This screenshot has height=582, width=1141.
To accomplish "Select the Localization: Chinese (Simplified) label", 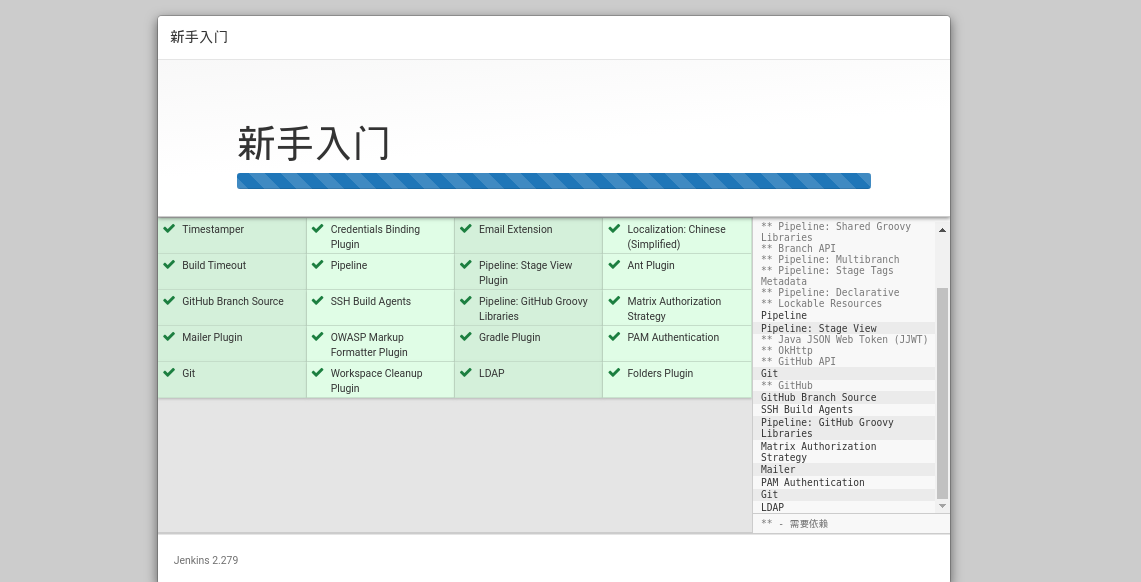I will pos(676,236).
